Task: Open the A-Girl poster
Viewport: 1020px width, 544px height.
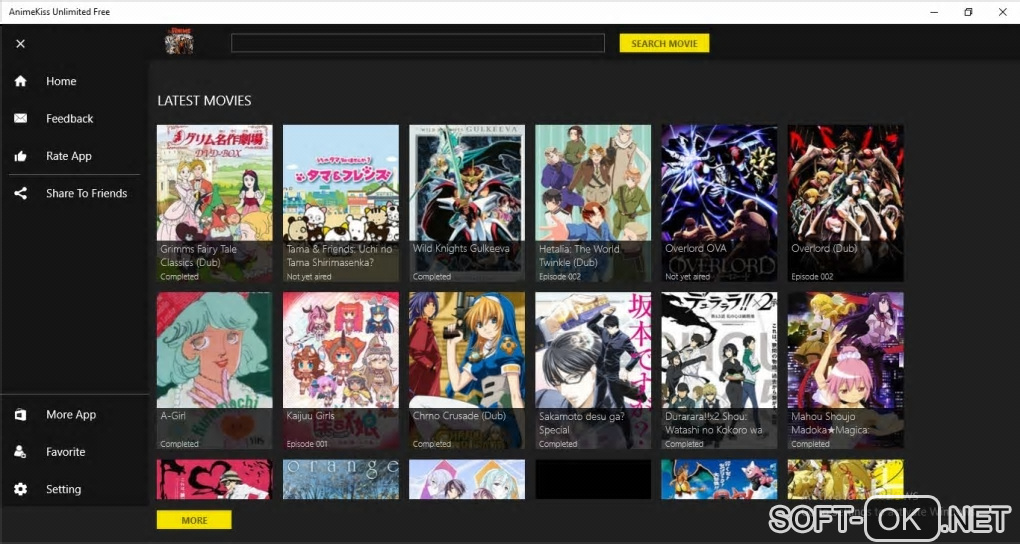Action: [x=215, y=370]
